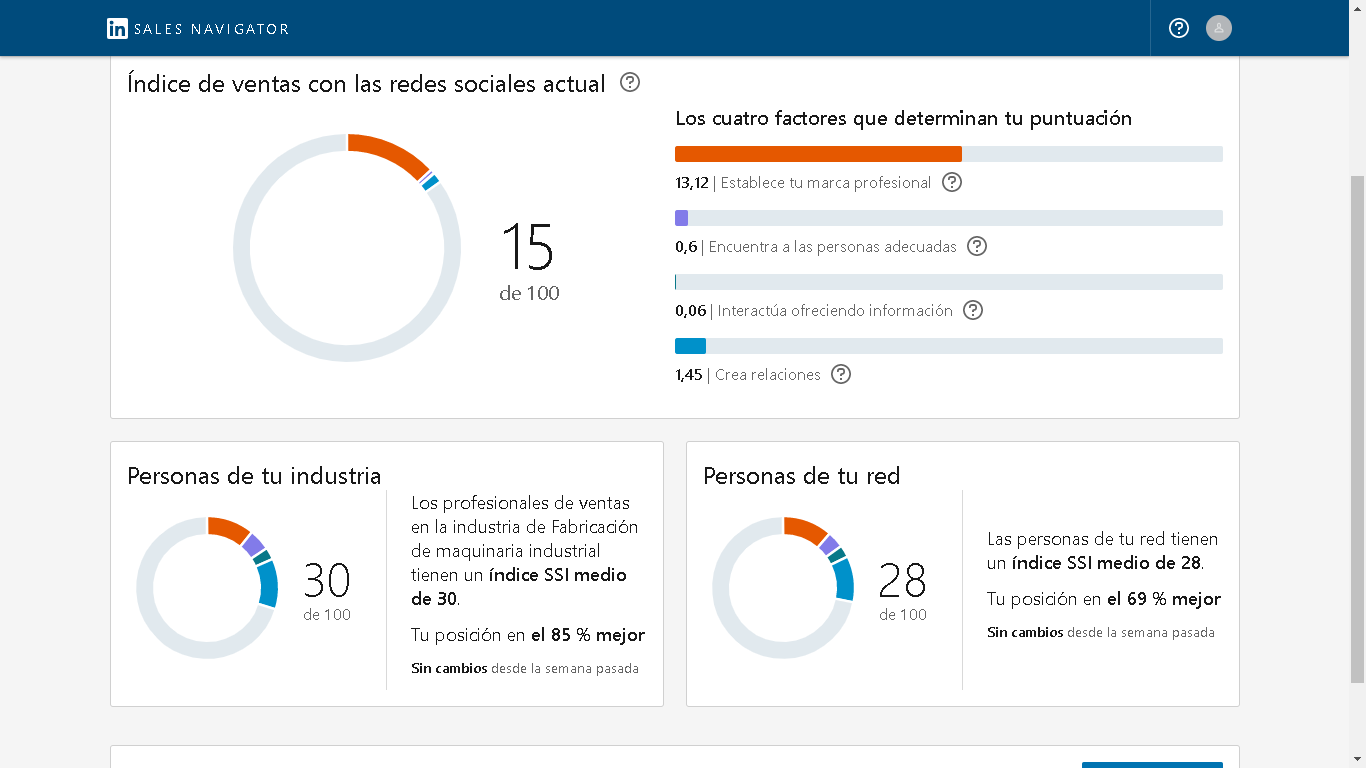Screen dimensions: 1366x768
Task: Click the Personas de tu red donut chart
Action: click(x=783, y=587)
